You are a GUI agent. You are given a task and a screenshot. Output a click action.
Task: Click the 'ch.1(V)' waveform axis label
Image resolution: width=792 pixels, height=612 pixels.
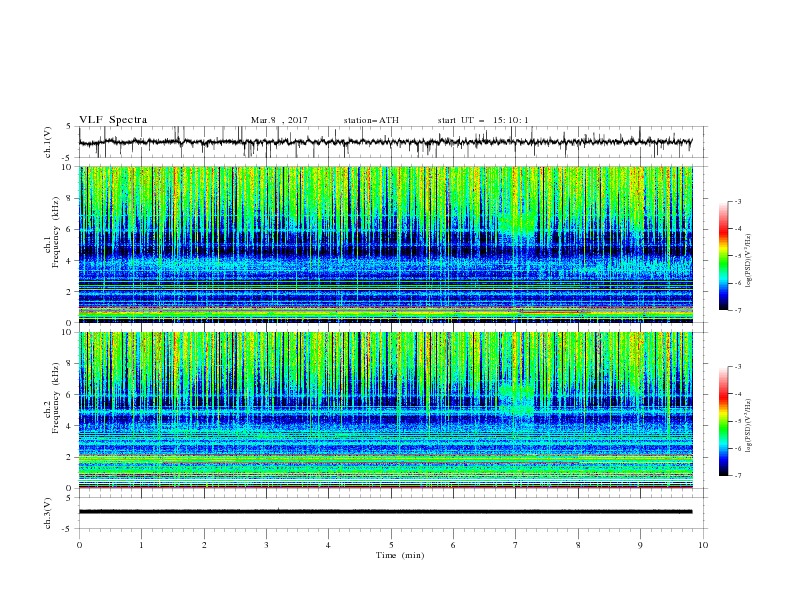(48, 142)
